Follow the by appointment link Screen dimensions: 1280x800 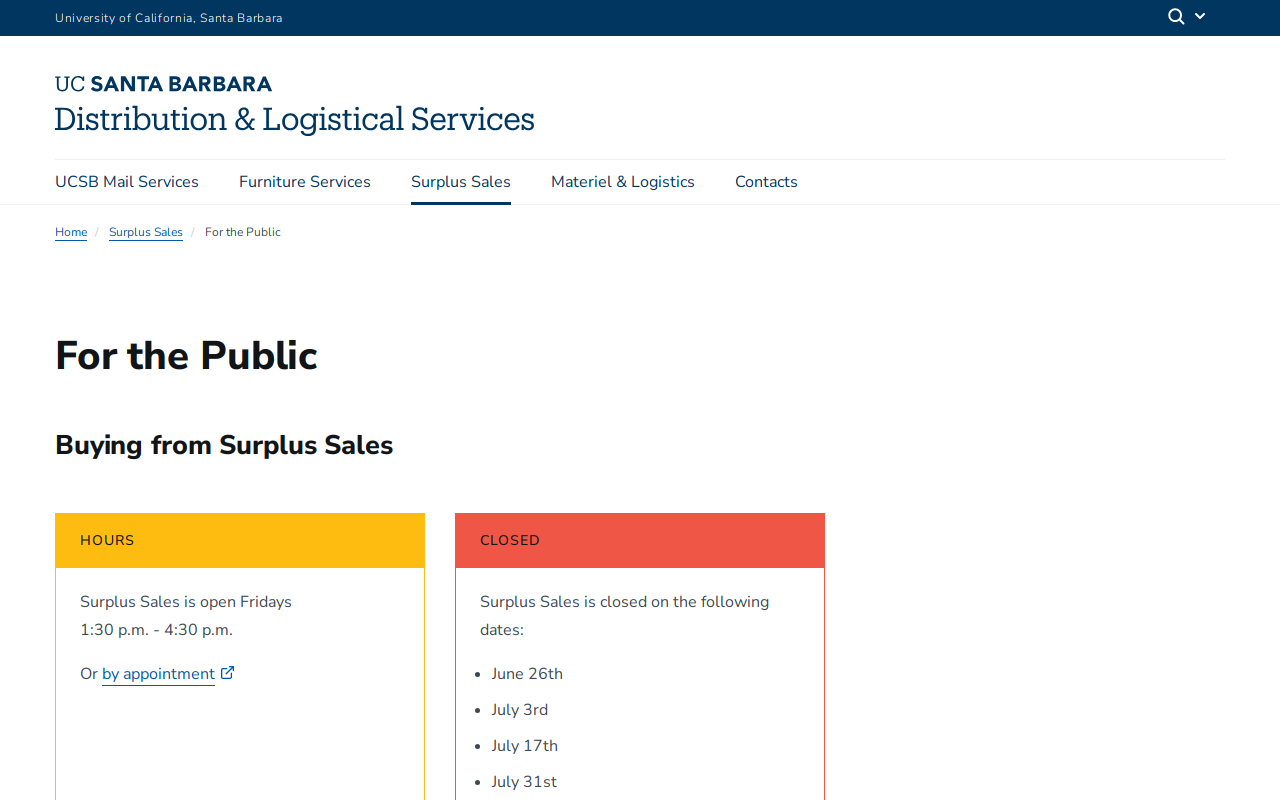(x=158, y=674)
